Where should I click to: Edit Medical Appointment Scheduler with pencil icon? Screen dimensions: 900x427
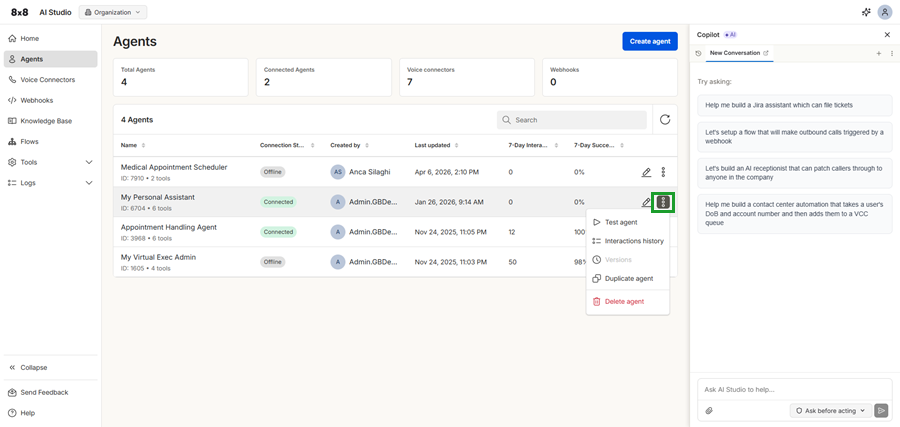[646, 172]
